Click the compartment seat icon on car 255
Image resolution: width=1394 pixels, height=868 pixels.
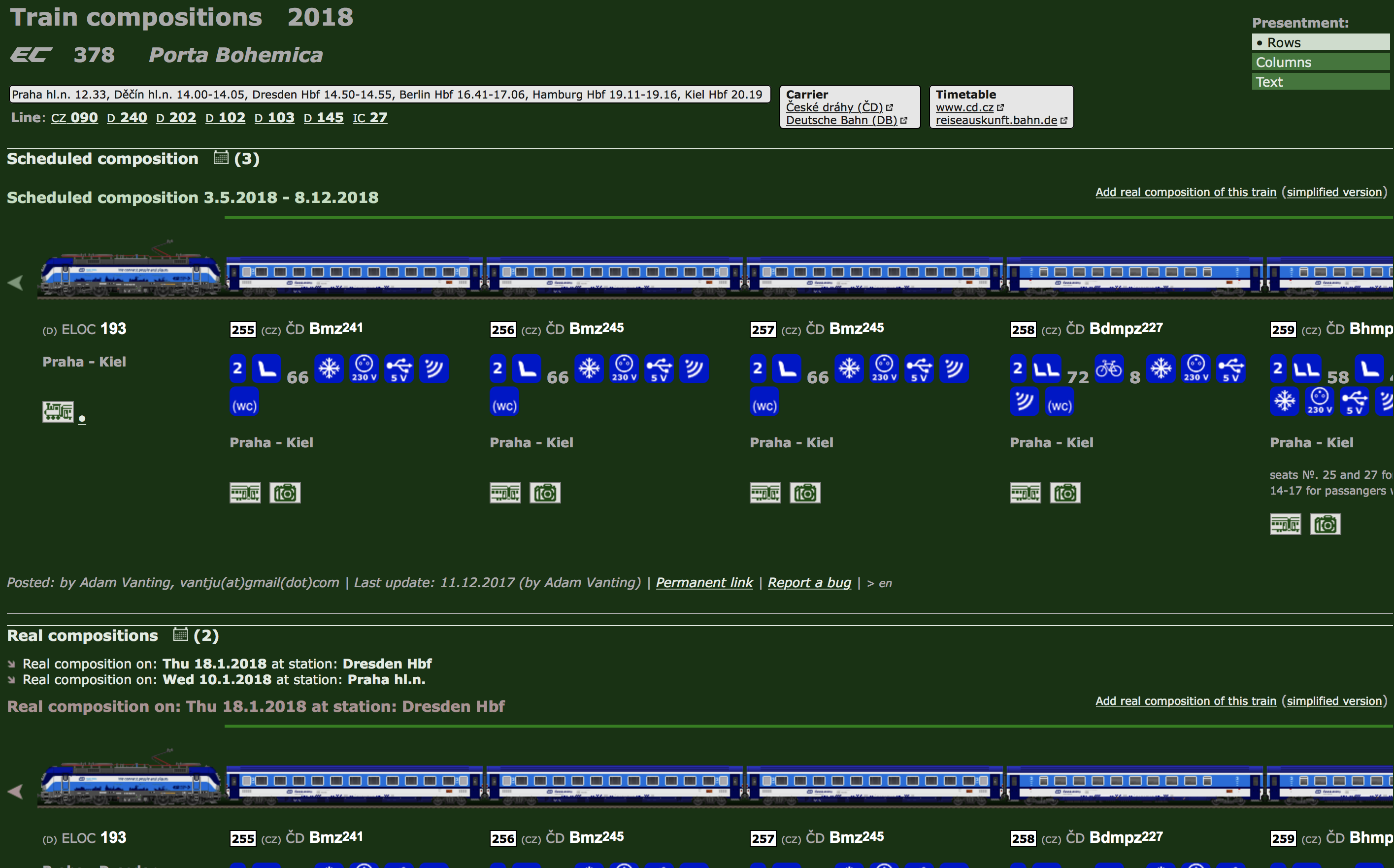coord(266,368)
